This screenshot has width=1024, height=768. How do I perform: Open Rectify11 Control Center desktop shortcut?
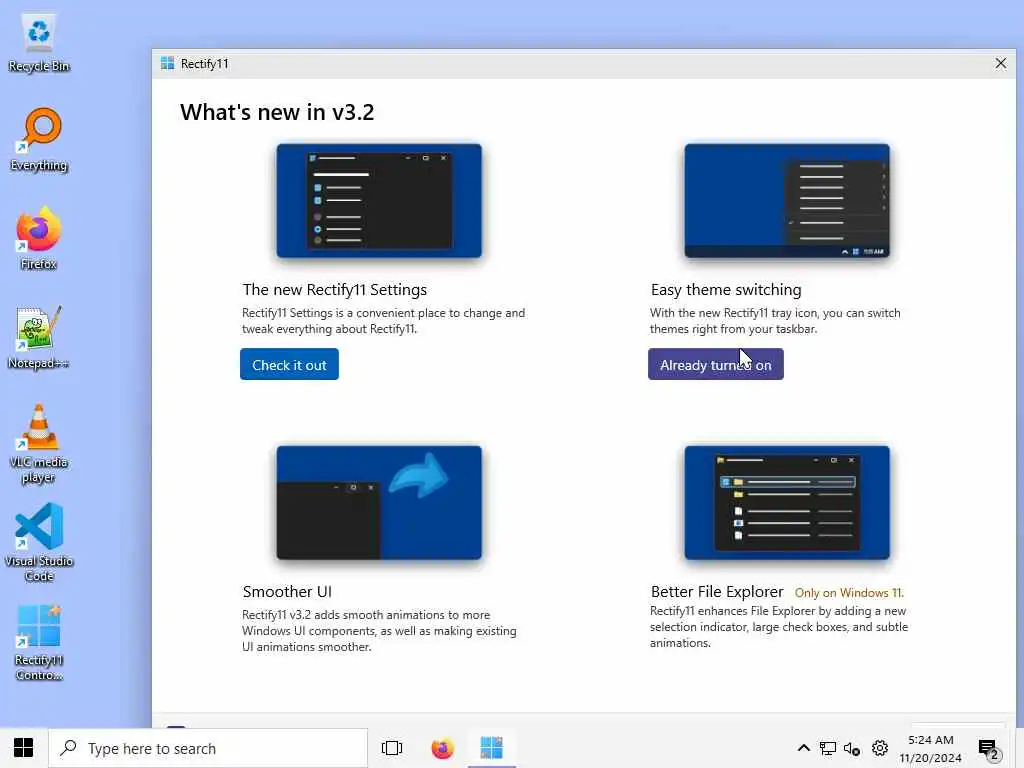tap(39, 643)
